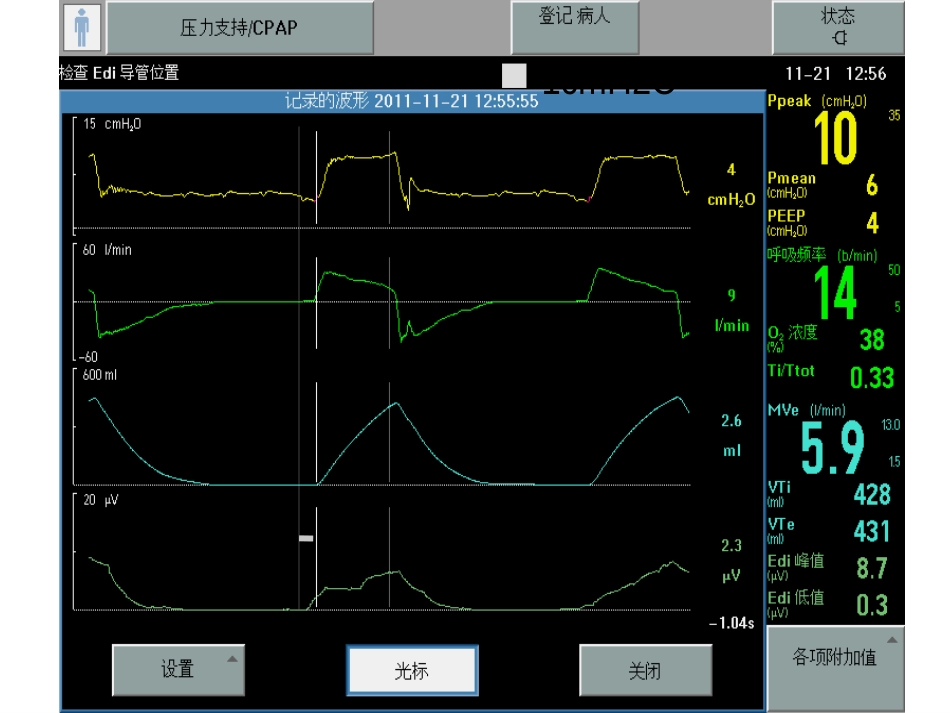Click the power plug icon under 状态
The image size is (950, 713).
coord(839,38)
